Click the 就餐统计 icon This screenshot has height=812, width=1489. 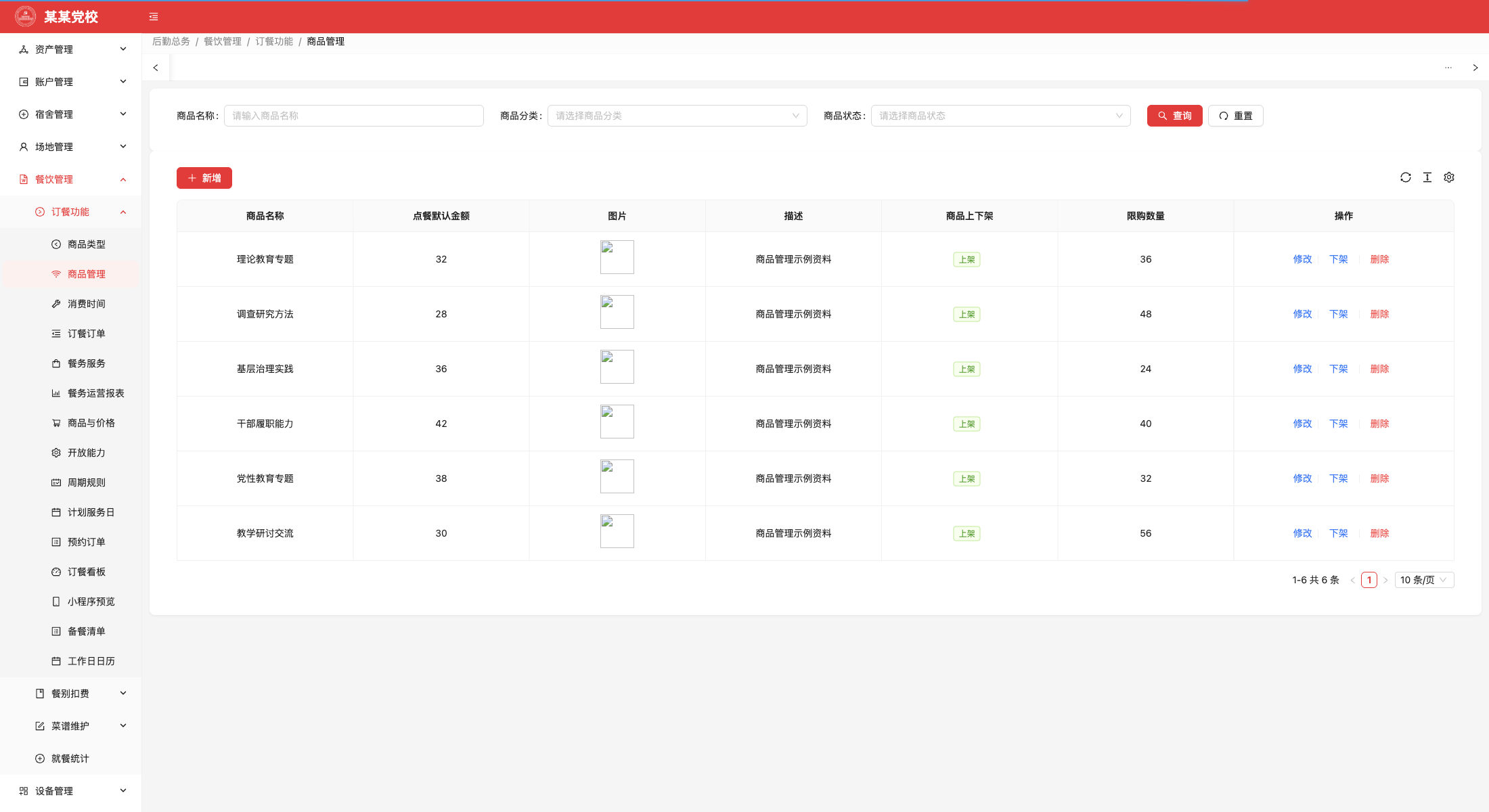[x=40, y=759]
